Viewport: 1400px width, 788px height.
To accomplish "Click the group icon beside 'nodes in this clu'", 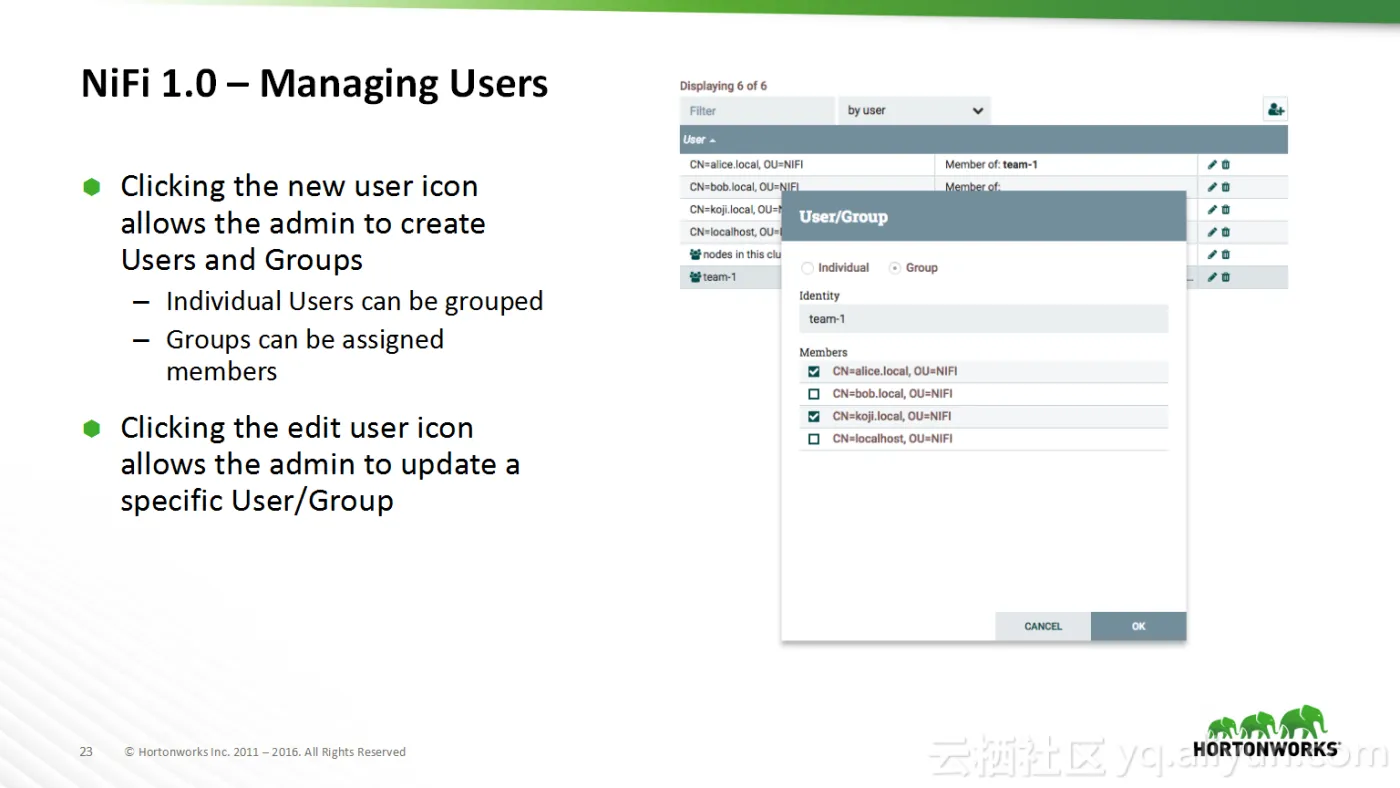I will [x=695, y=254].
